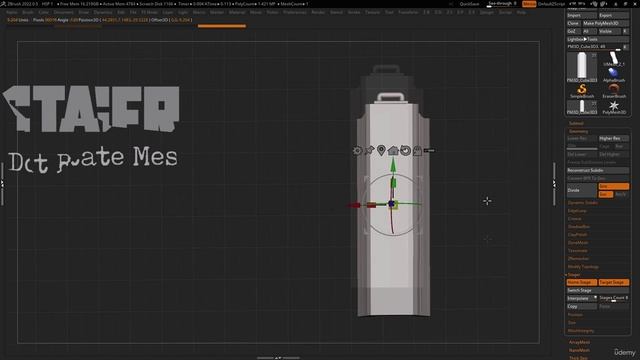
Task: Expand the EdgeLoop section
Action: coord(577,211)
